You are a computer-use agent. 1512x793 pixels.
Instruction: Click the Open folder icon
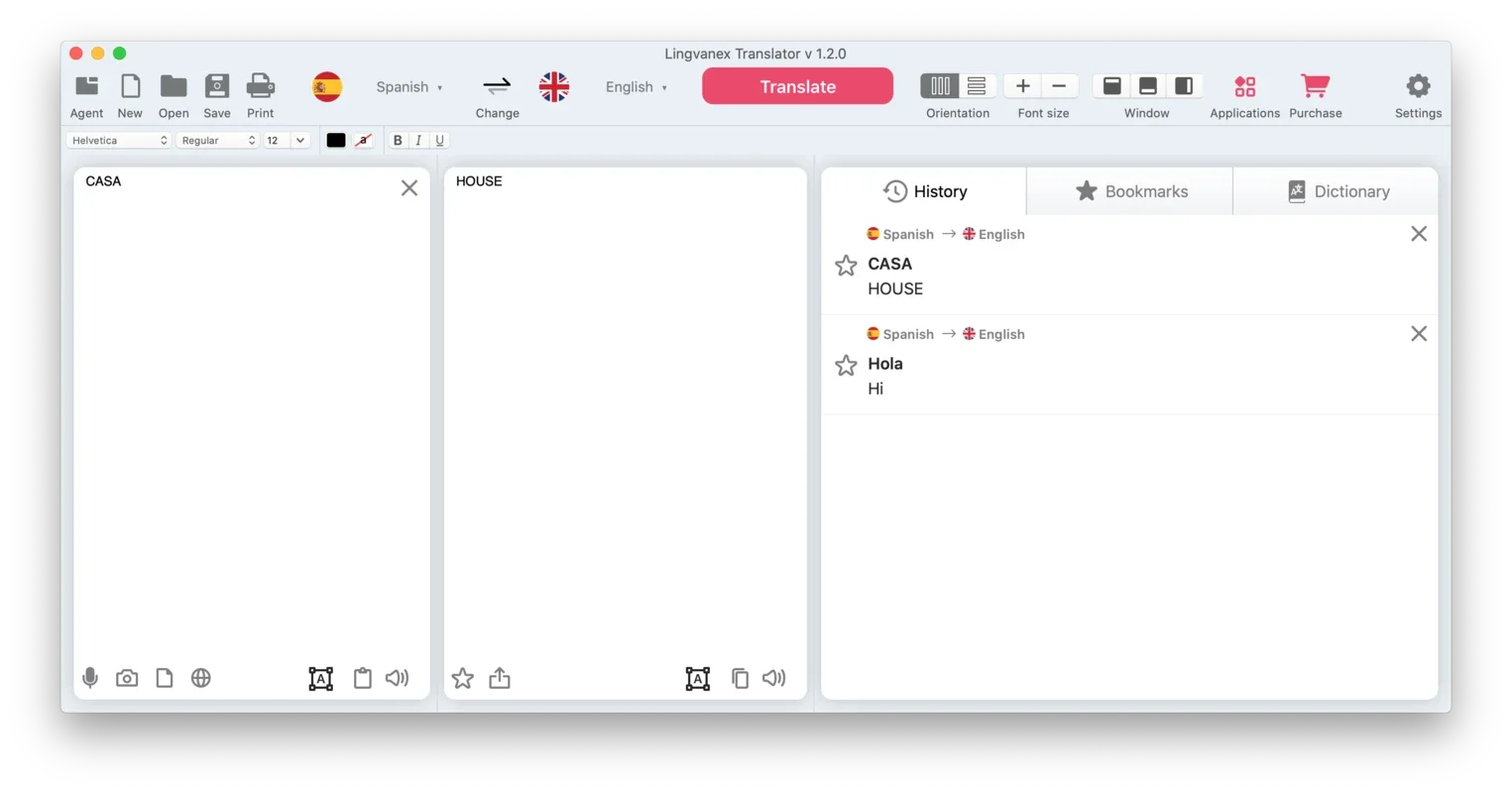[174, 86]
